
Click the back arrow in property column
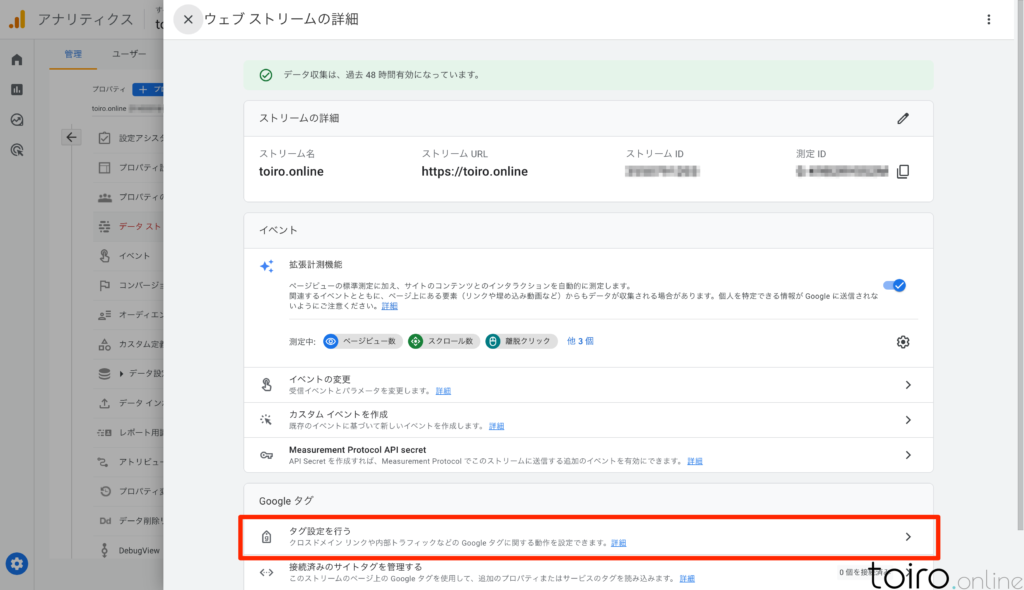71,138
